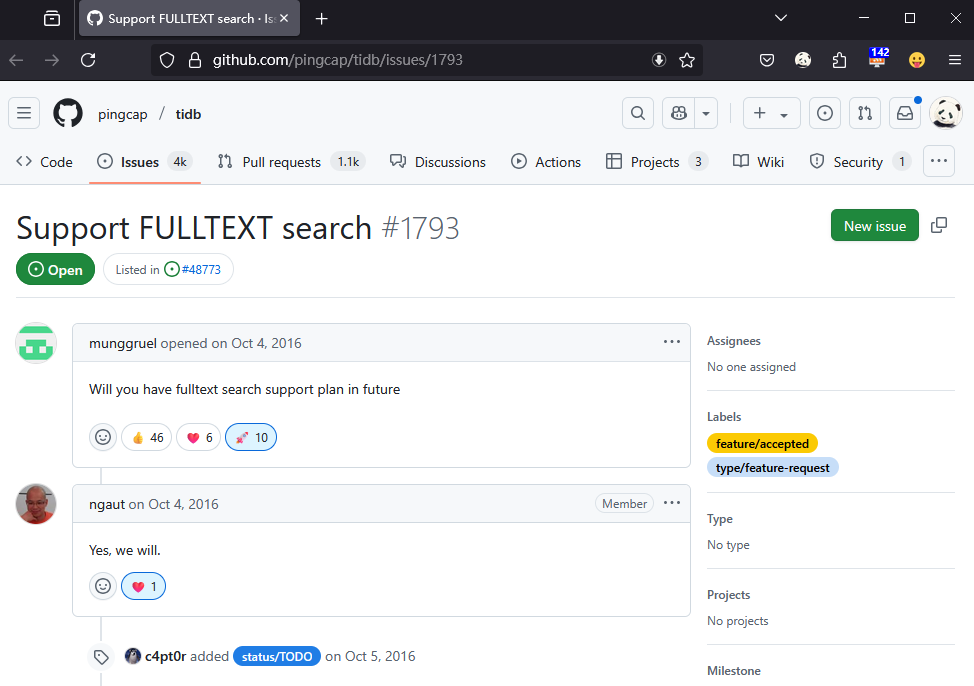The image size is (974, 686).
Task: Open the GitHub global navigation menu
Action: click(x=24, y=113)
